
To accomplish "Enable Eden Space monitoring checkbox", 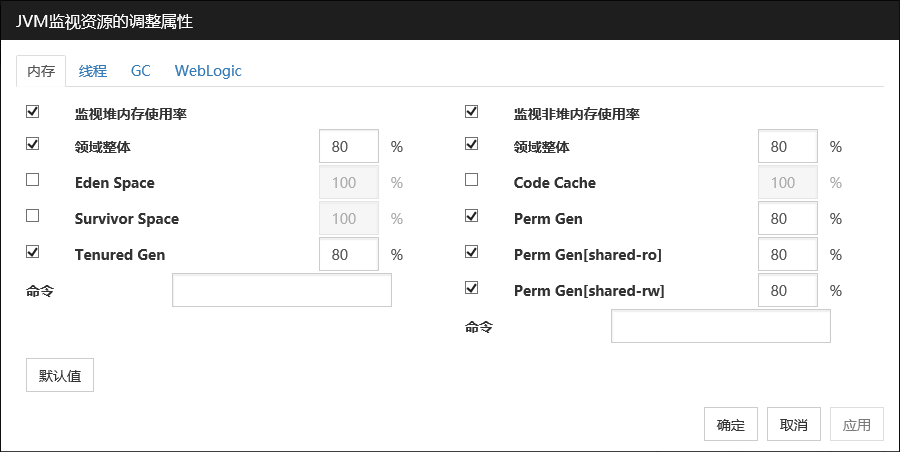I will pyautogui.click(x=32, y=180).
